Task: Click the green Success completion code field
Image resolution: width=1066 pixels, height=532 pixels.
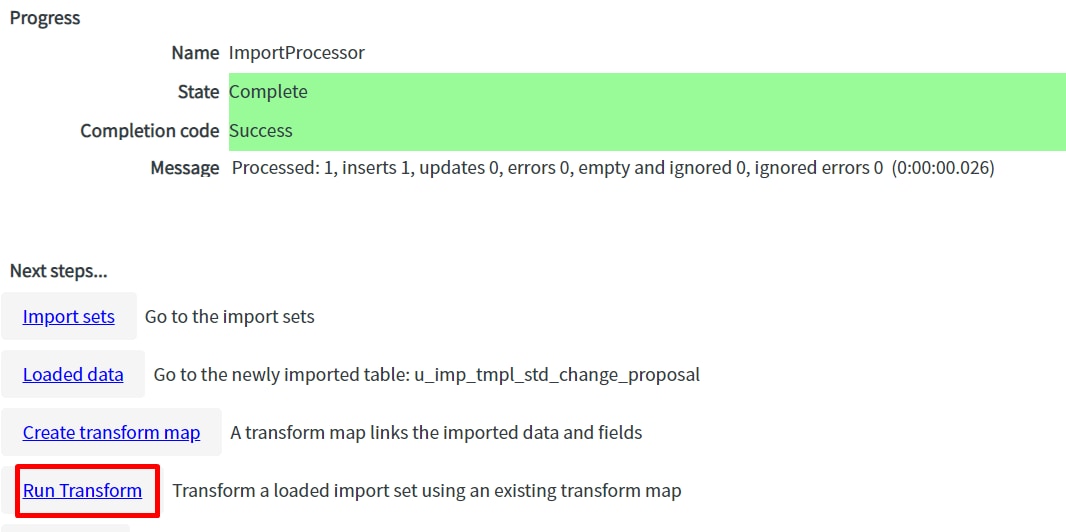Action: [647, 130]
